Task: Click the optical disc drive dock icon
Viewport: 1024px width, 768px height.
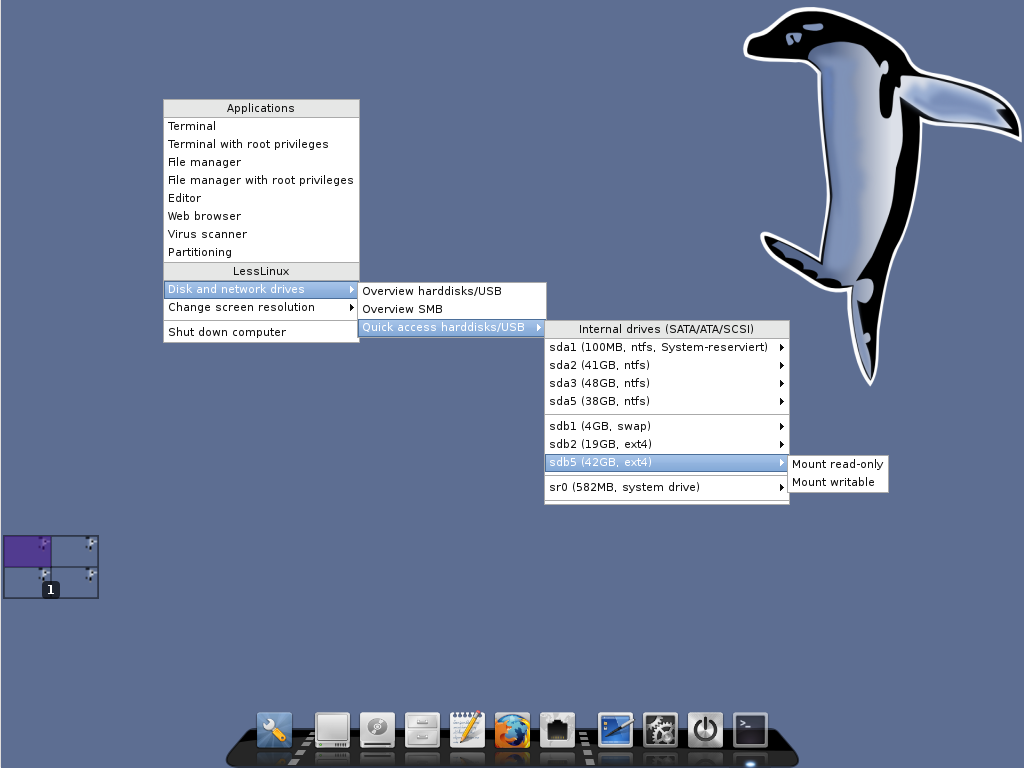Action: point(377,730)
